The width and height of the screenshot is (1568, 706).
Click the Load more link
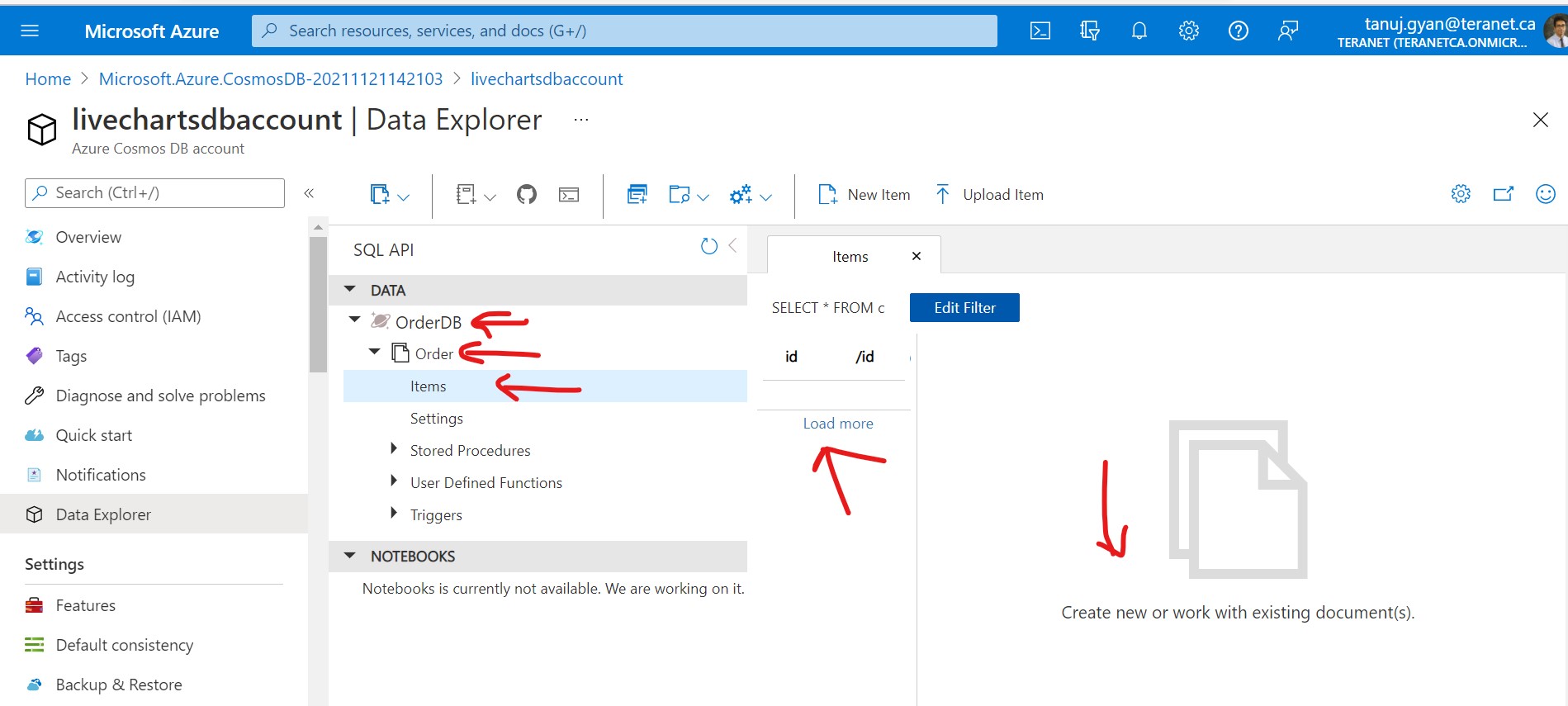click(x=838, y=424)
